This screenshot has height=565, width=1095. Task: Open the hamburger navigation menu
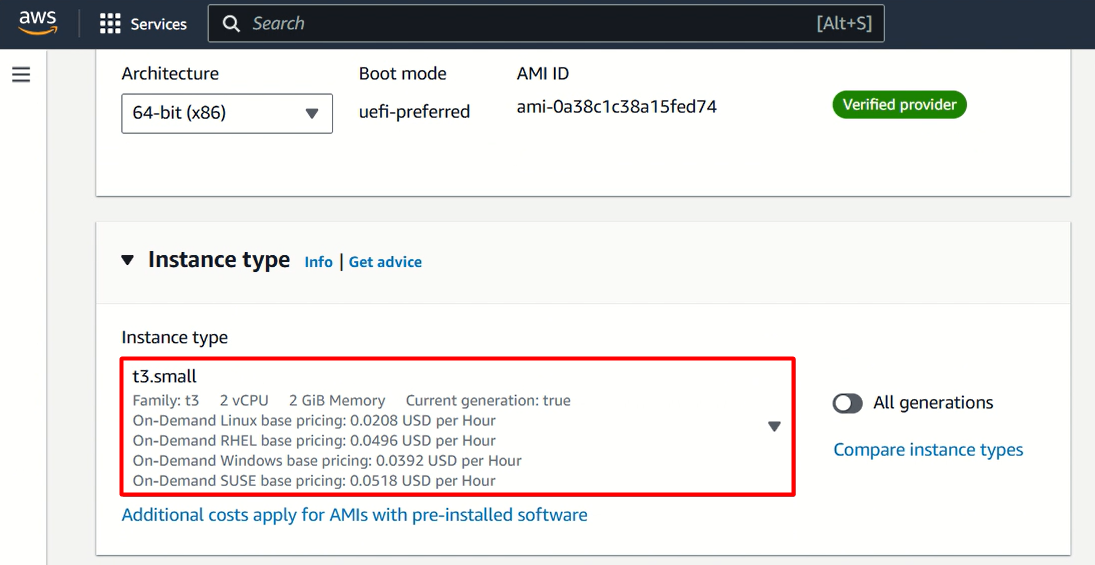point(21,75)
